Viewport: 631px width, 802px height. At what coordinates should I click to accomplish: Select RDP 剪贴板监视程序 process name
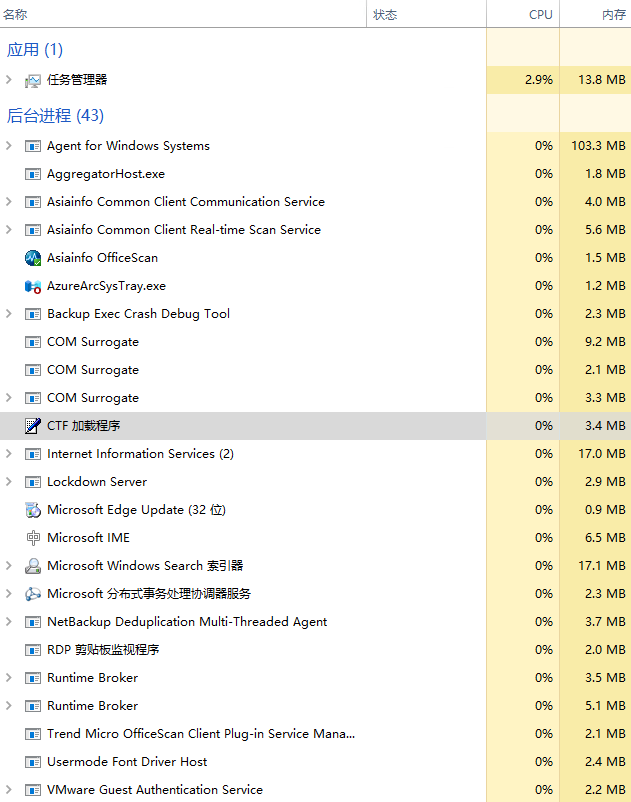[x=103, y=650]
